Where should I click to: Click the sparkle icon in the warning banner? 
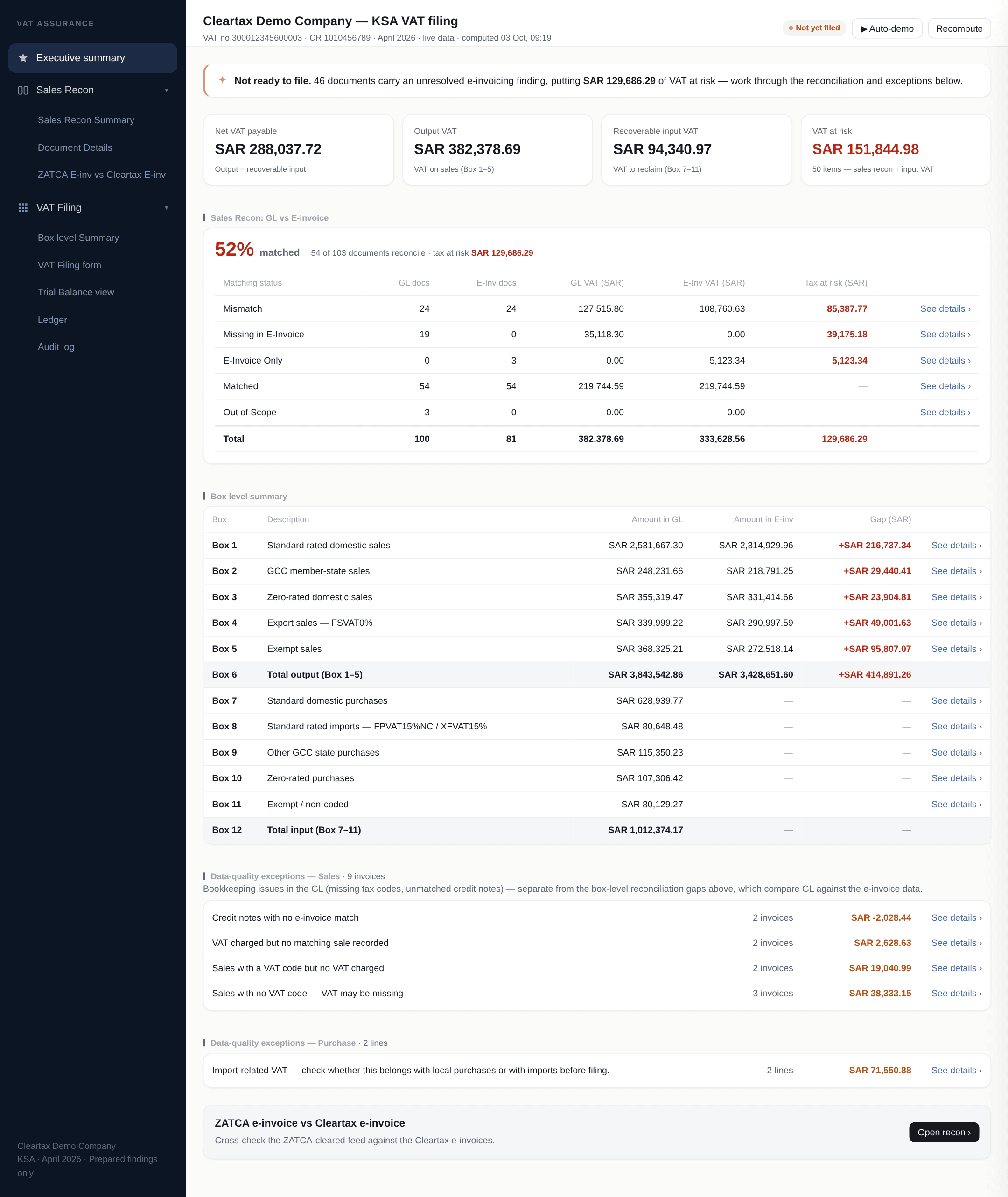222,80
